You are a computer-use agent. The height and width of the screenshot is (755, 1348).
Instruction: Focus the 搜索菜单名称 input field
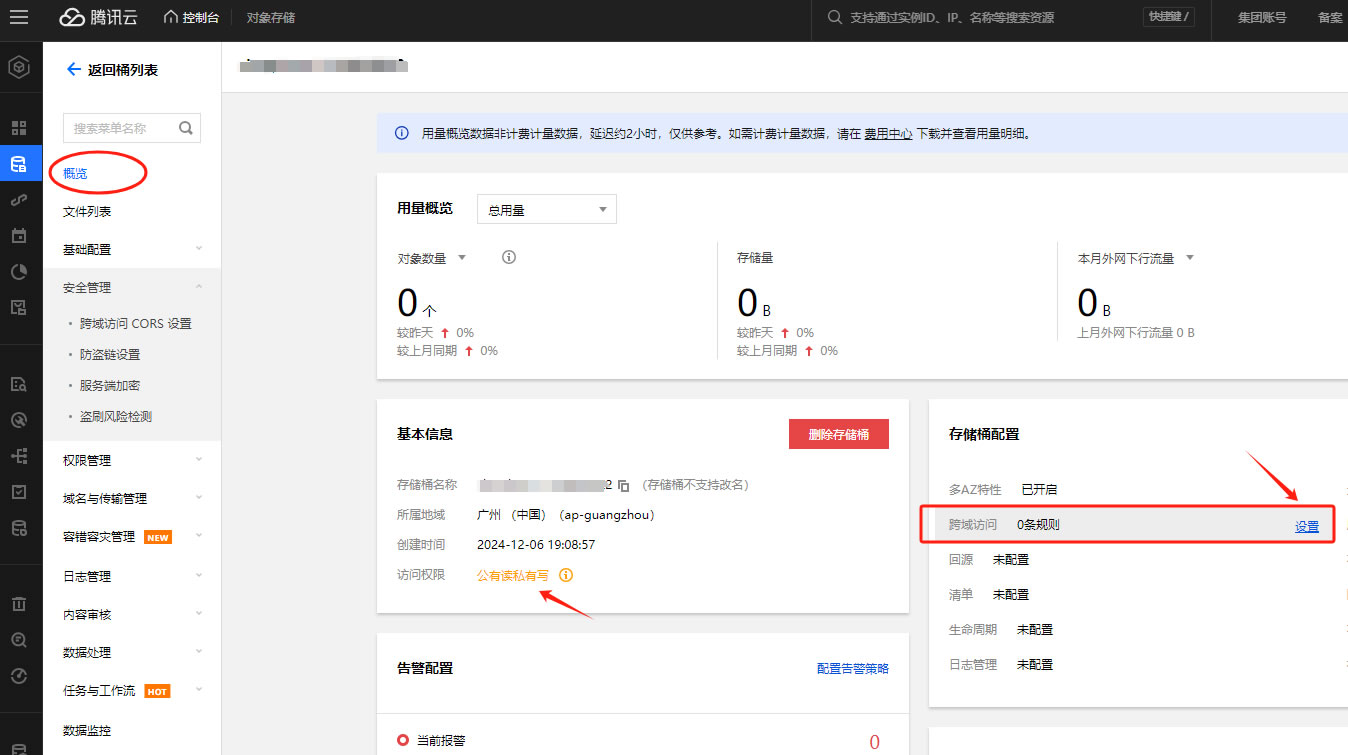[120, 128]
